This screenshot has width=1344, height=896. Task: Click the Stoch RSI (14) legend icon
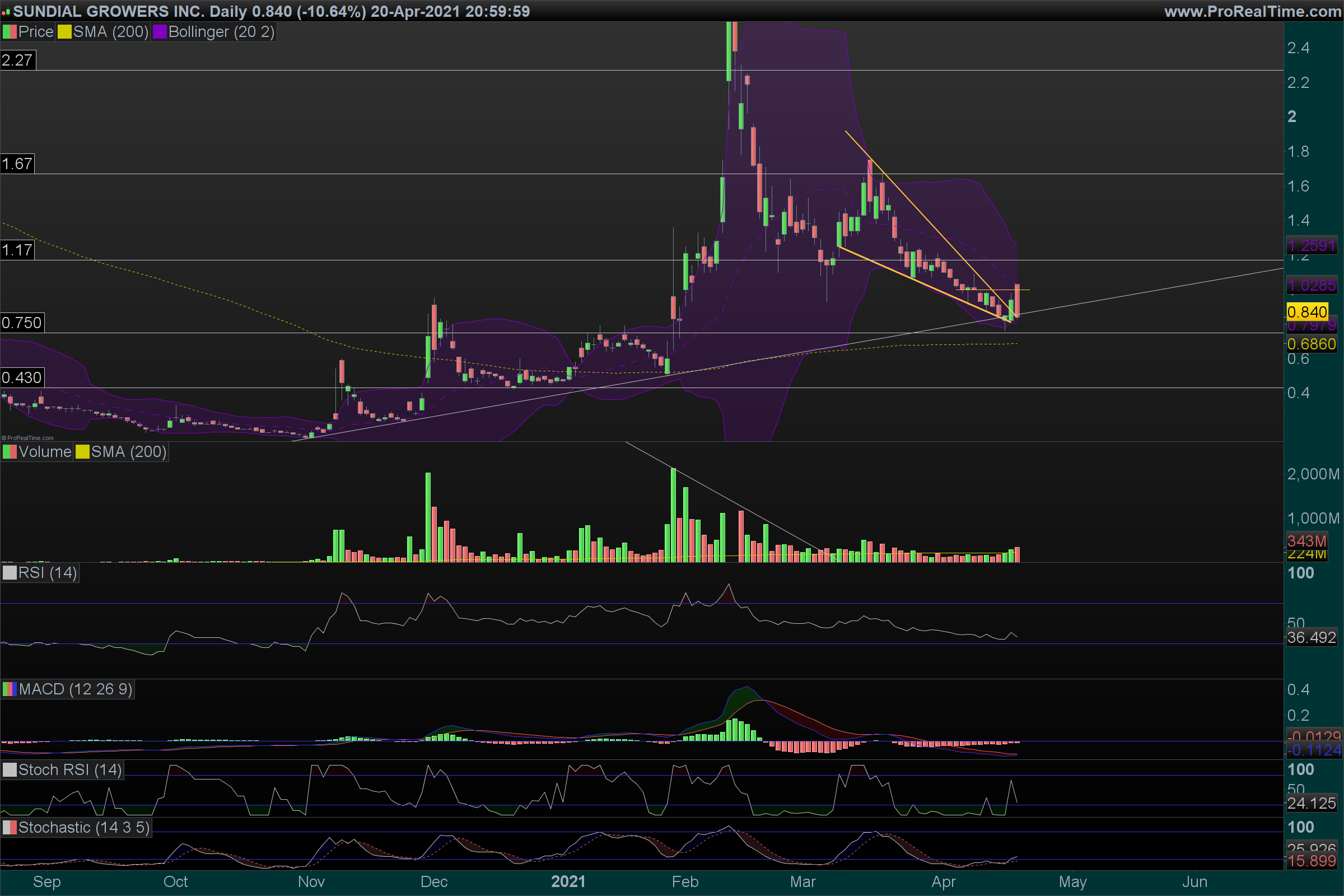tap(9, 769)
